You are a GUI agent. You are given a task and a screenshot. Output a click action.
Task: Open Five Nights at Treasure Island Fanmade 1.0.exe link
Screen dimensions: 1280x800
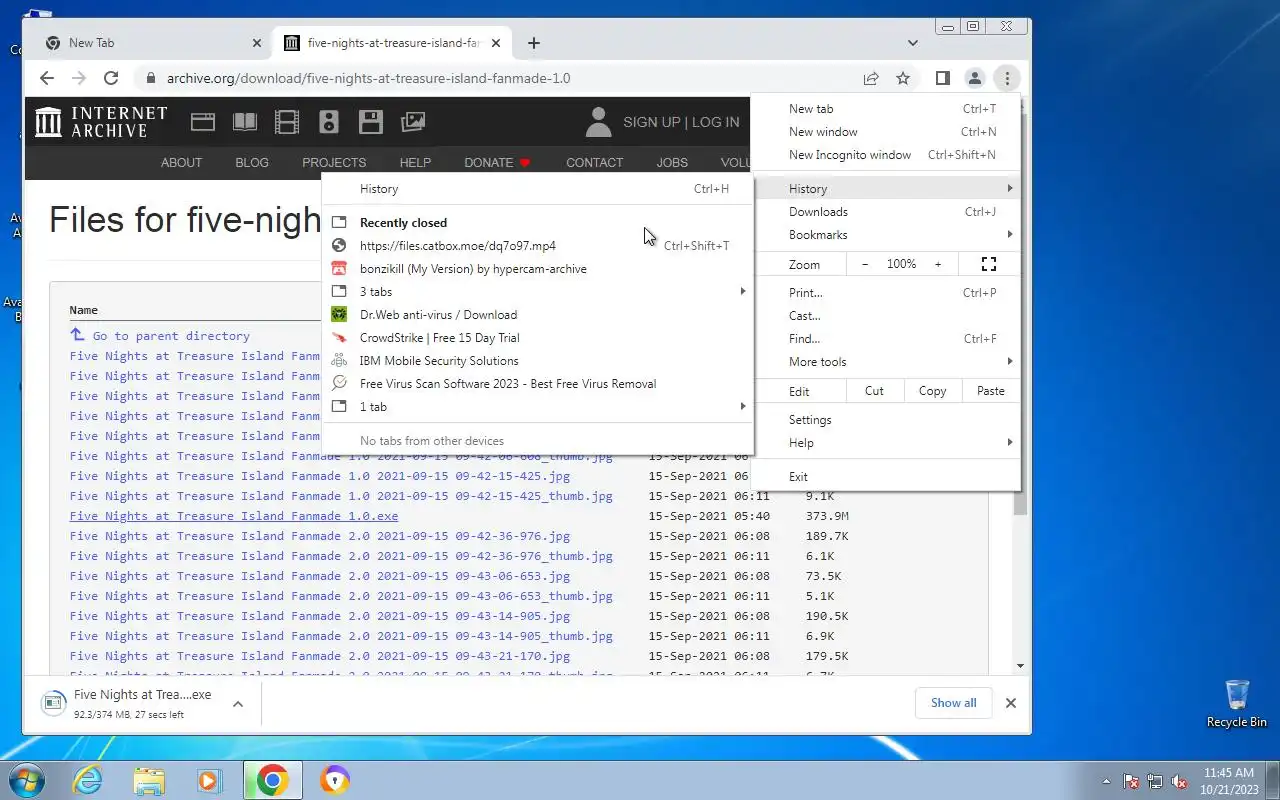click(x=234, y=516)
